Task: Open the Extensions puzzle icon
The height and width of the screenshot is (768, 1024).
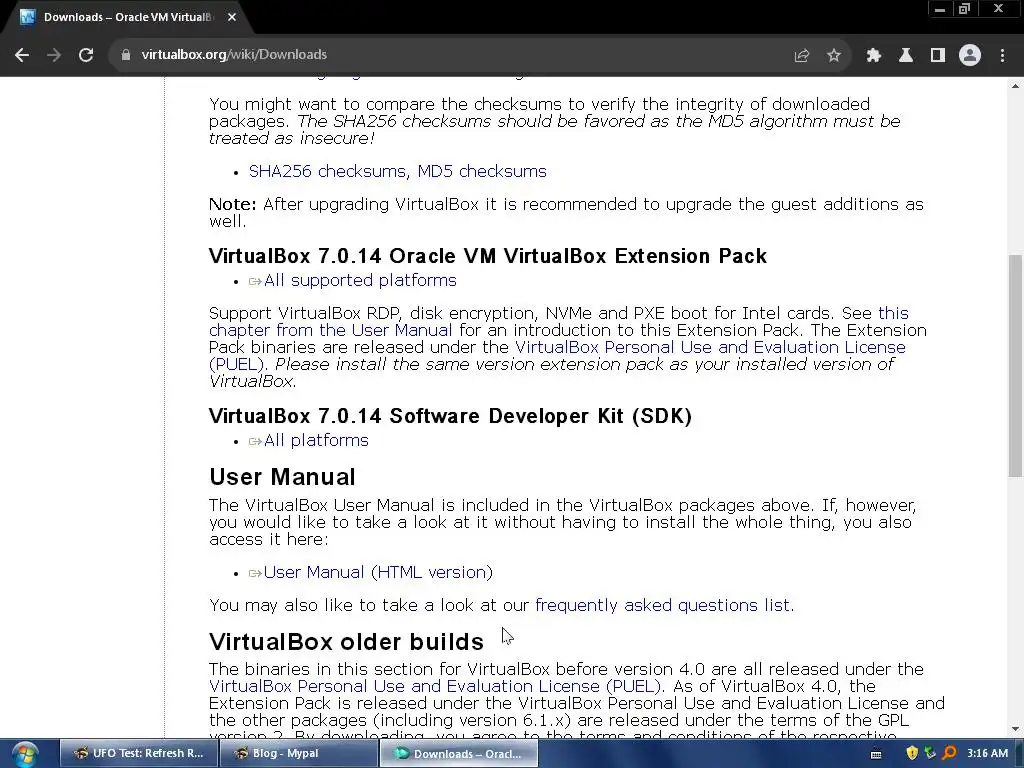Action: (x=874, y=55)
